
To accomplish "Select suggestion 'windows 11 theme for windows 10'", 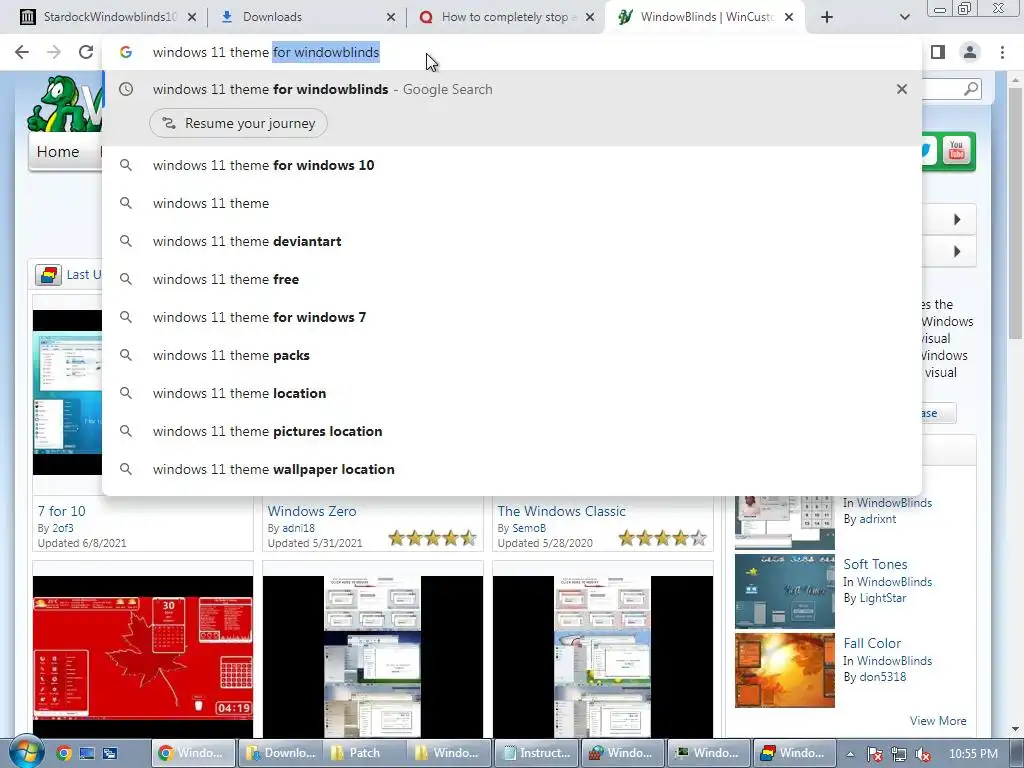I will click(512, 165).
